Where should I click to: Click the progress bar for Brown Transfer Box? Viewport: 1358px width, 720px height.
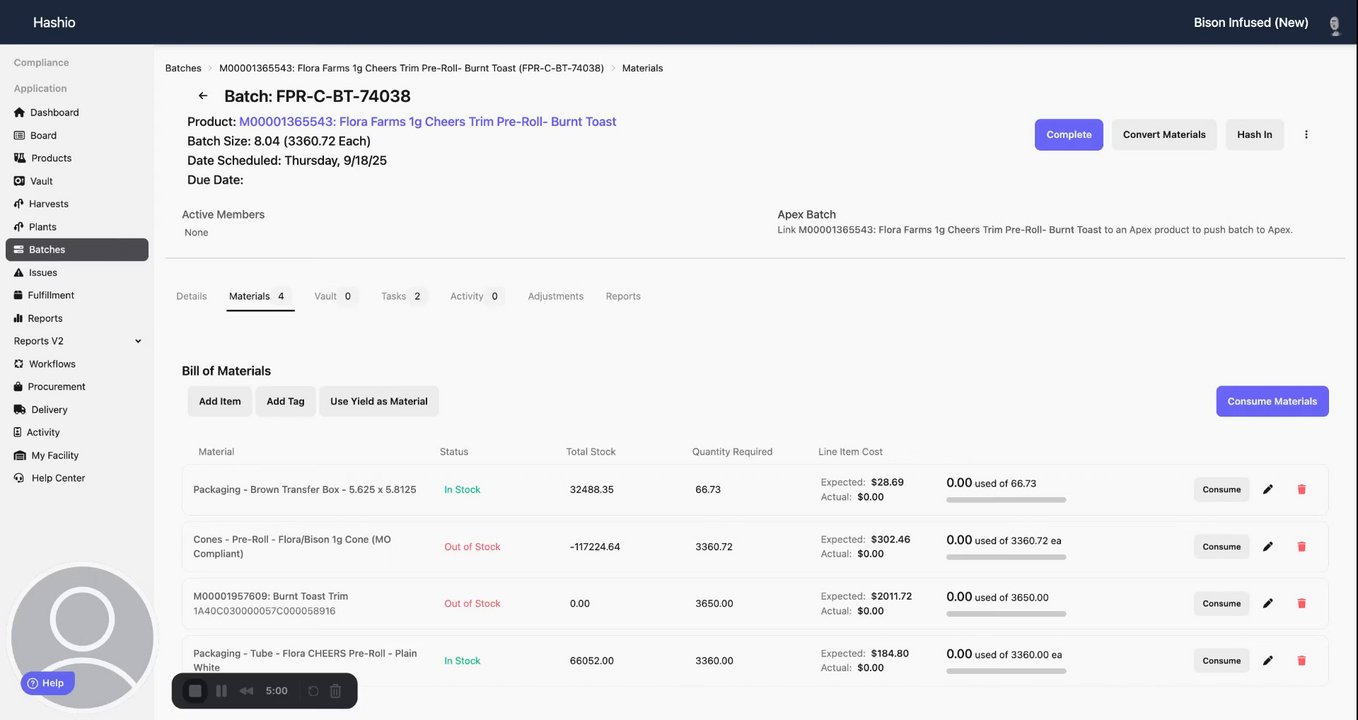(1006, 499)
